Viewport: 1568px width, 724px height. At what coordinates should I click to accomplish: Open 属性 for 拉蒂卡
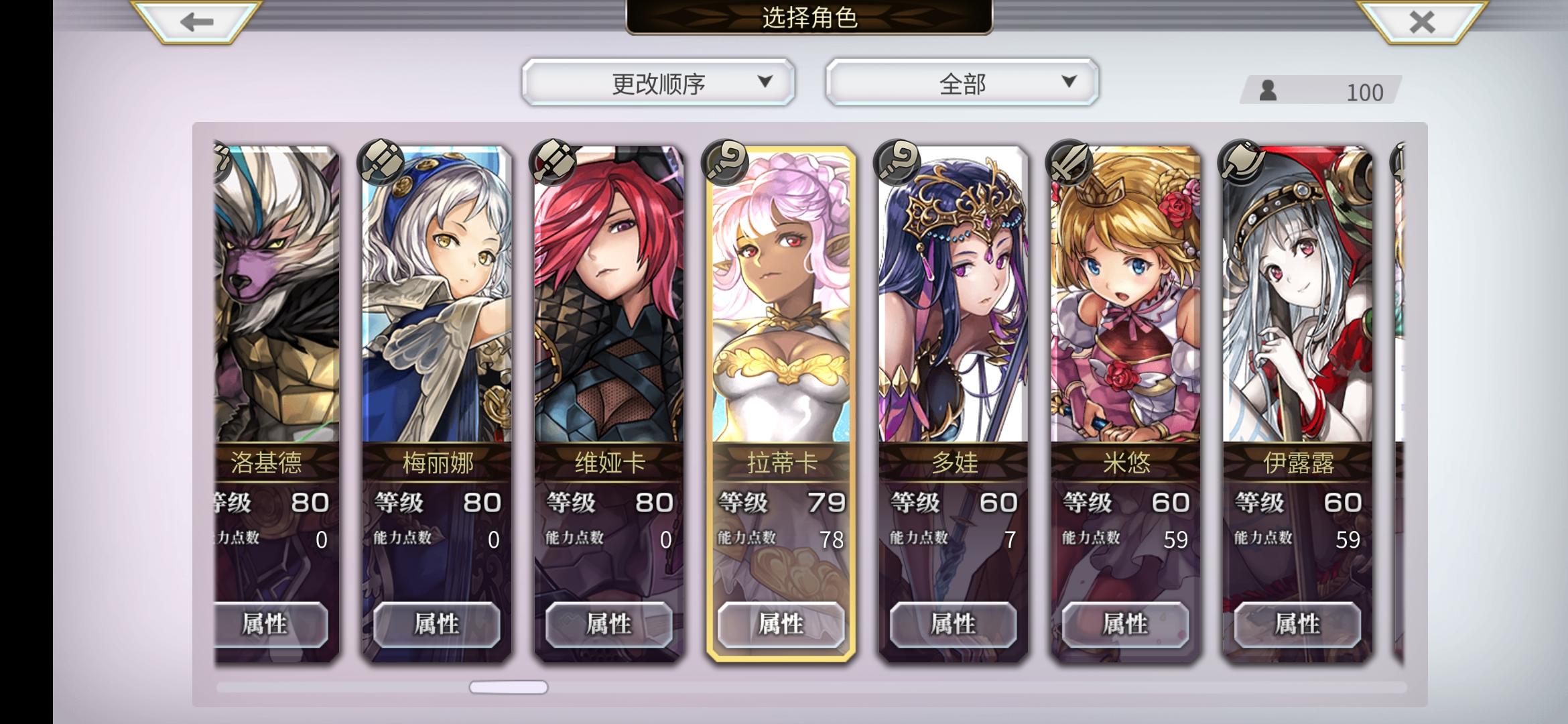(781, 624)
